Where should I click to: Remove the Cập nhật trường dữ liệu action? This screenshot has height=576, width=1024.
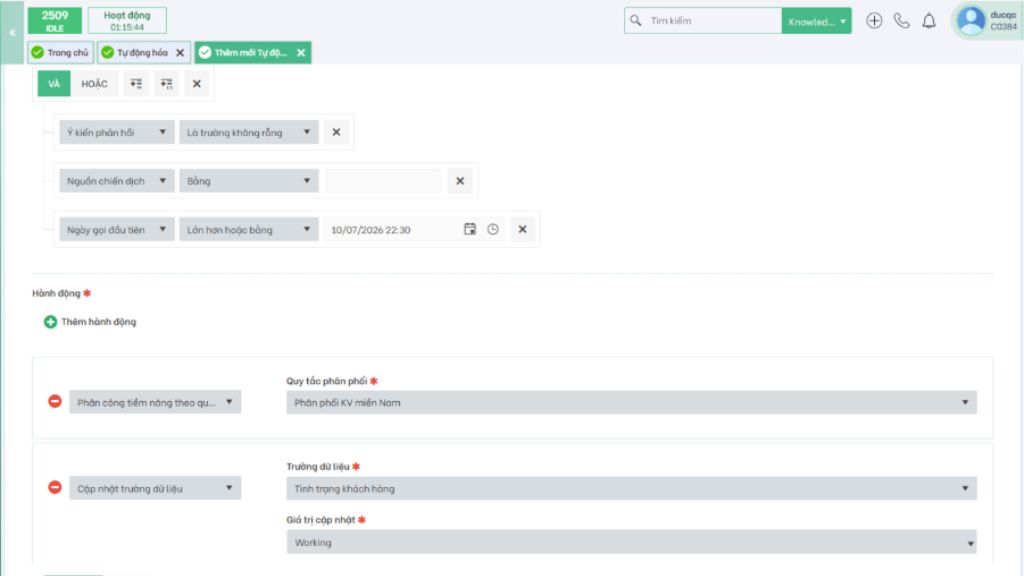coord(55,487)
